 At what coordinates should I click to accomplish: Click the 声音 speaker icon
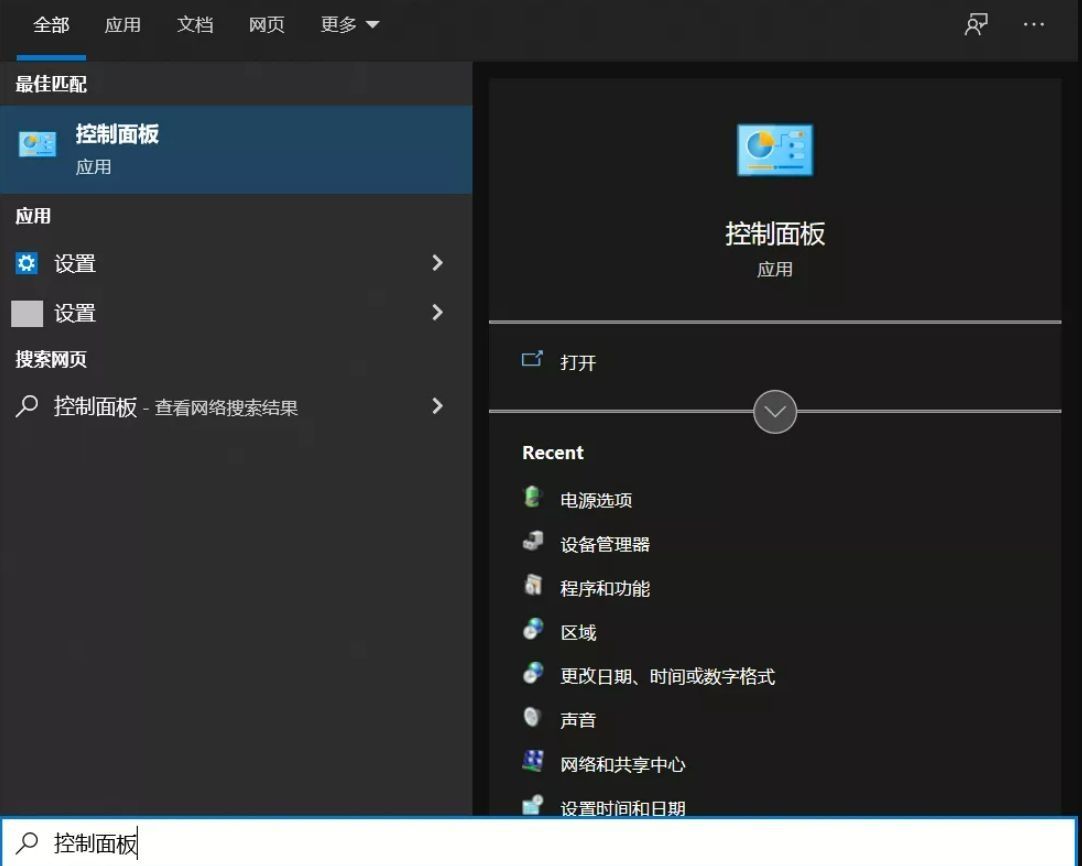coord(532,718)
